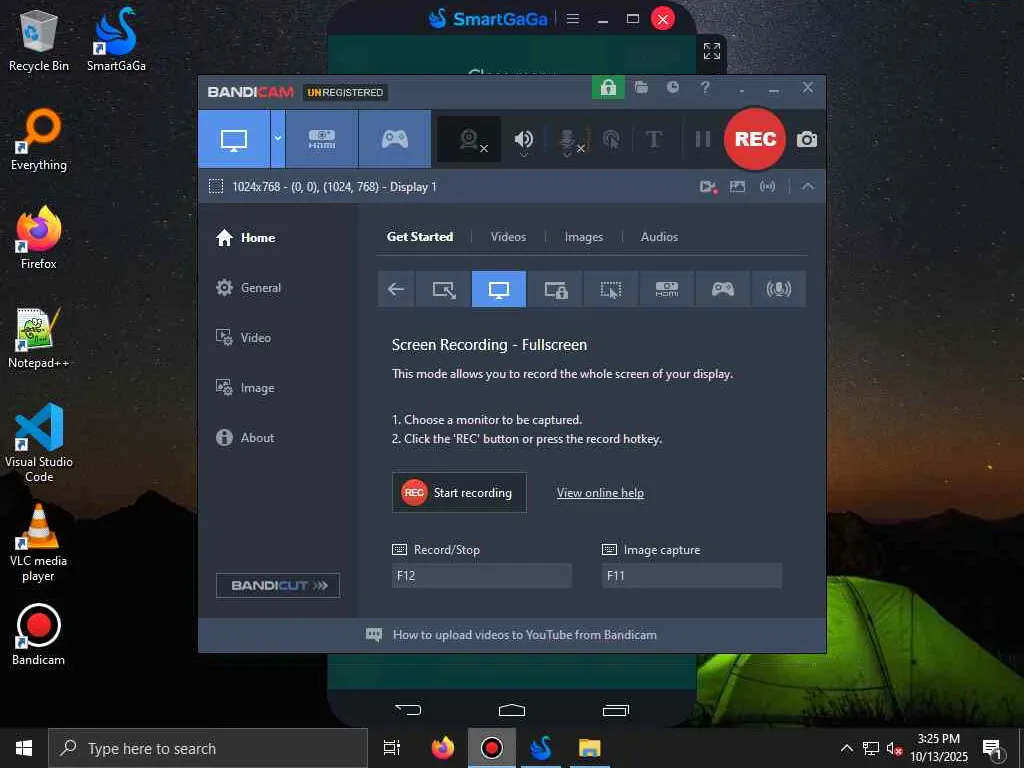Open screen recording mode dropdown arrow

[278, 139]
